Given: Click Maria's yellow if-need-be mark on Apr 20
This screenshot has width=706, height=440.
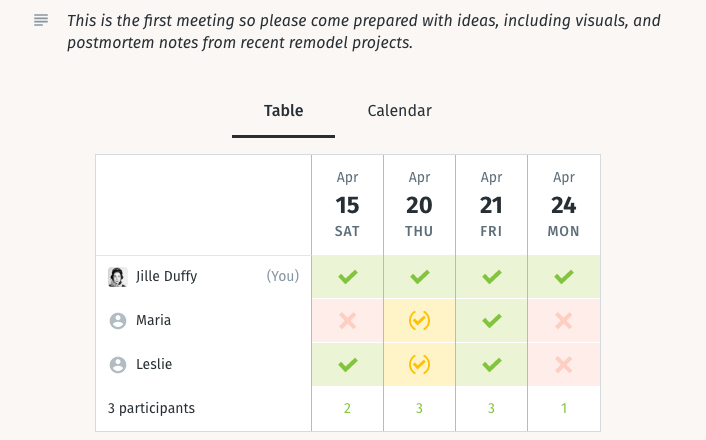Looking at the screenshot, I should point(420,321).
